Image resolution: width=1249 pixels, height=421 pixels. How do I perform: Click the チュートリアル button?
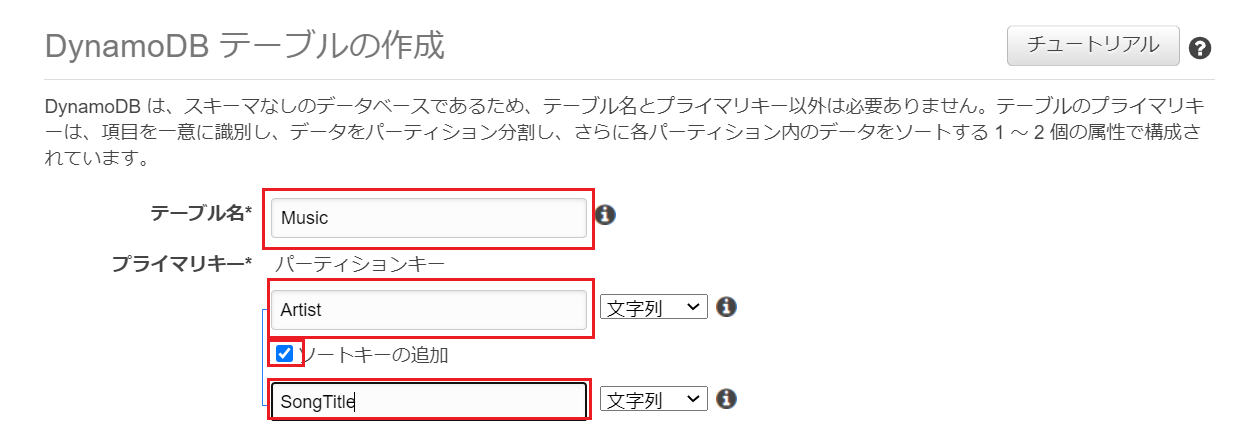click(x=1094, y=45)
